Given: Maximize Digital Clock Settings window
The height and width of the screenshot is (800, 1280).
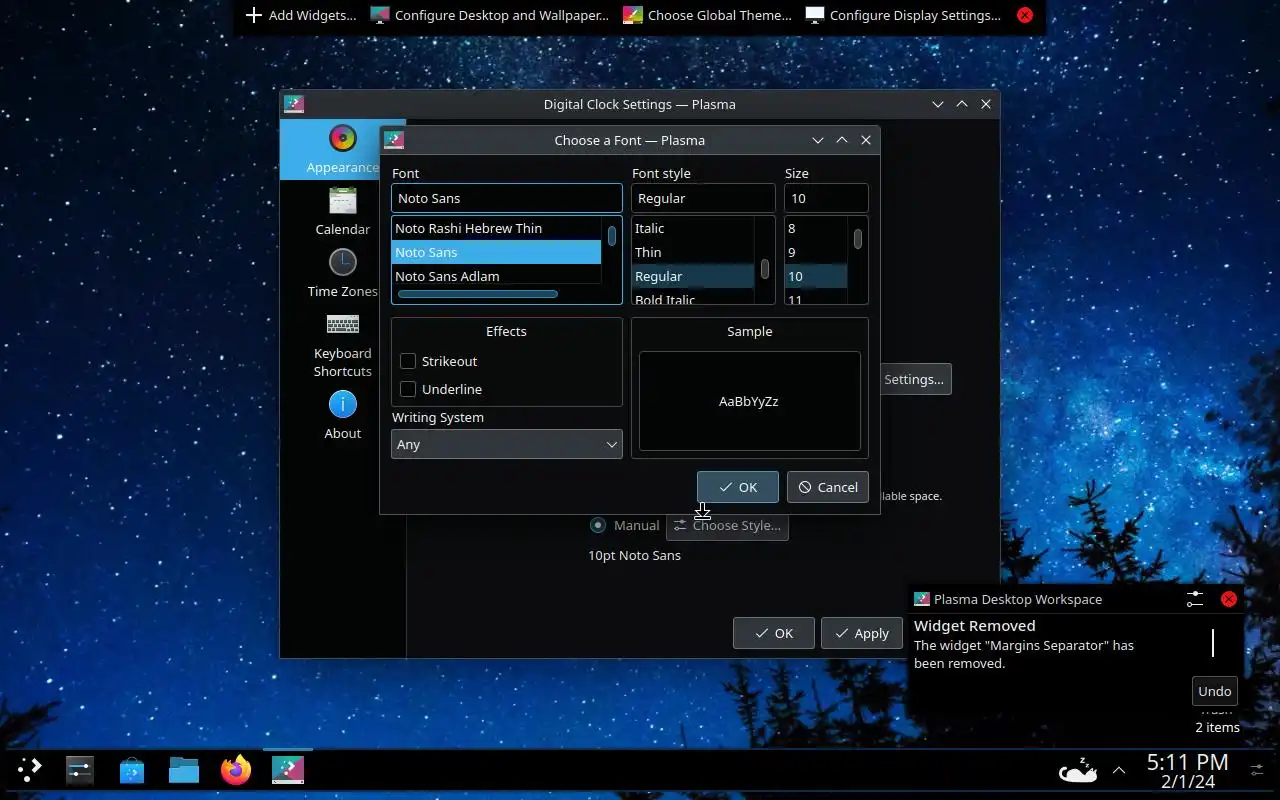Looking at the screenshot, I should 962,104.
